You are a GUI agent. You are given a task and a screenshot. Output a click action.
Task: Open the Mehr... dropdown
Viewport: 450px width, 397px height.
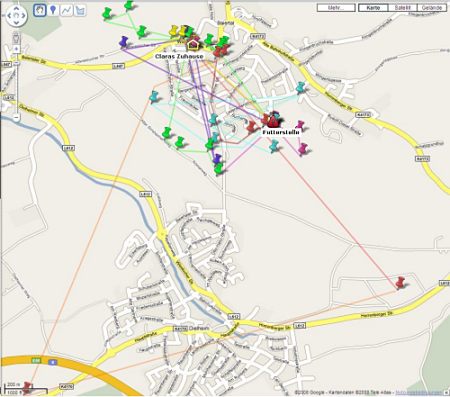click(x=336, y=8)
